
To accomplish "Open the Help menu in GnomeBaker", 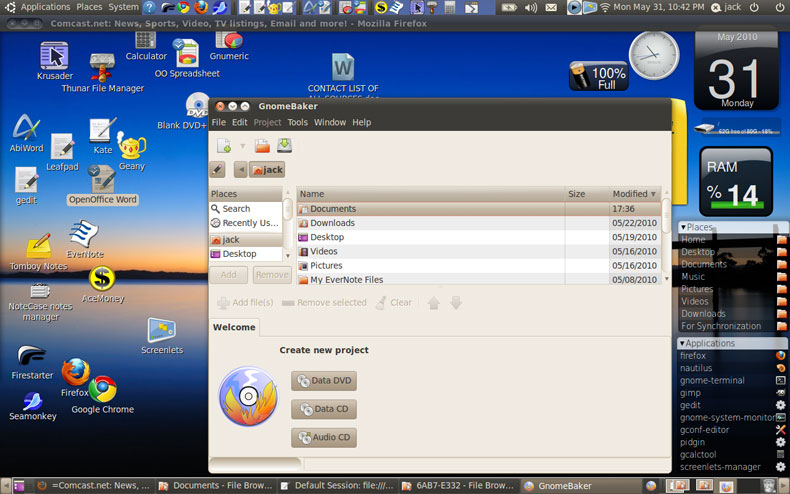I will [x=361, y=122].
